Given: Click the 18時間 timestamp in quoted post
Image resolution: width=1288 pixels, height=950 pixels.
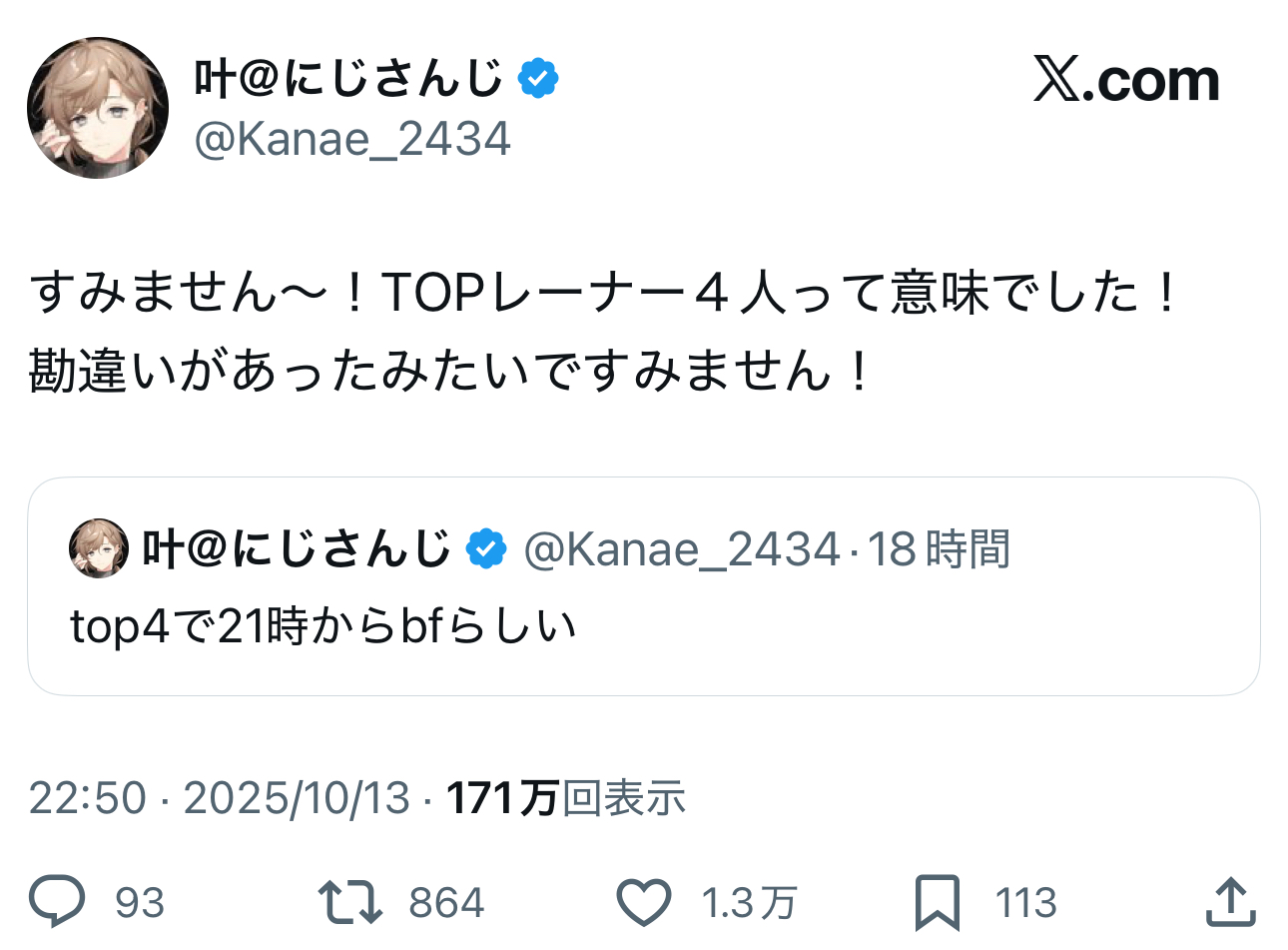Looking at the screenshot, I should pyautogui.click(x=939, y=548).
